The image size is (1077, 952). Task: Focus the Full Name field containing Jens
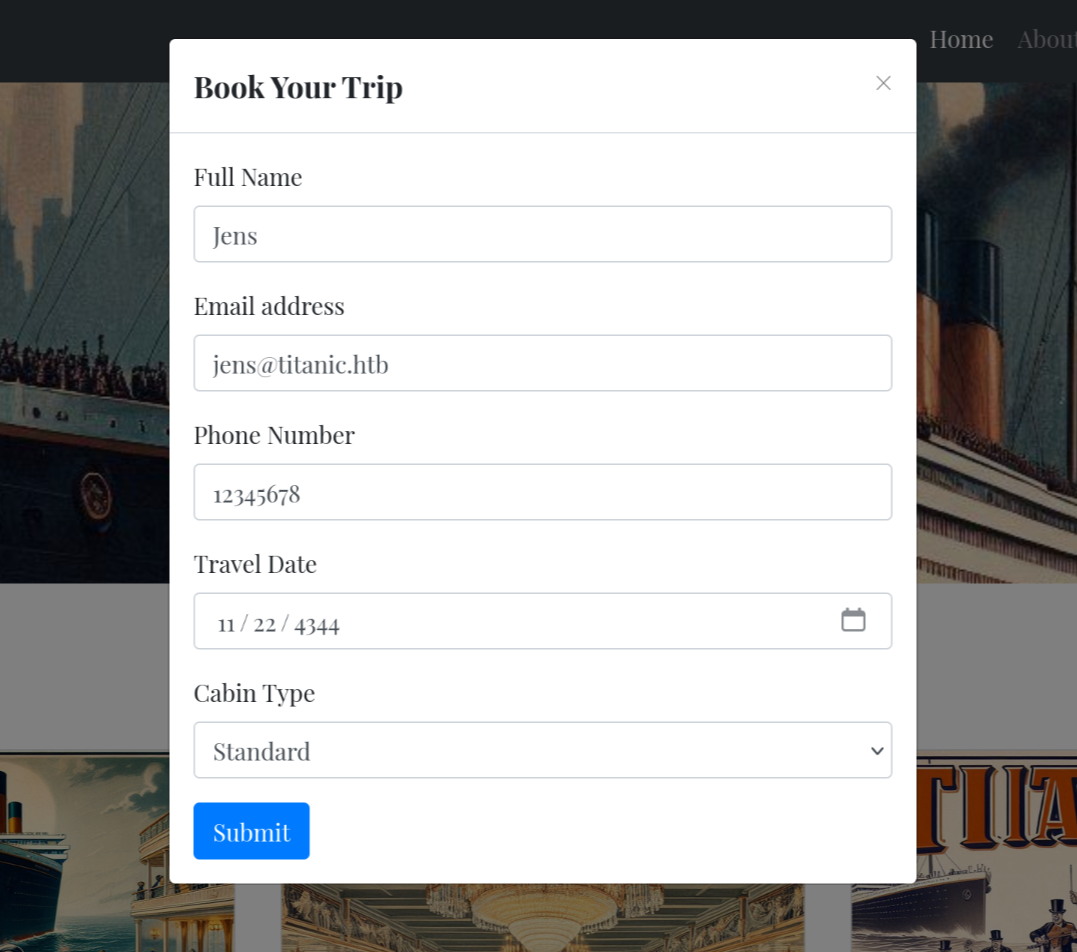tap(543, 234)
